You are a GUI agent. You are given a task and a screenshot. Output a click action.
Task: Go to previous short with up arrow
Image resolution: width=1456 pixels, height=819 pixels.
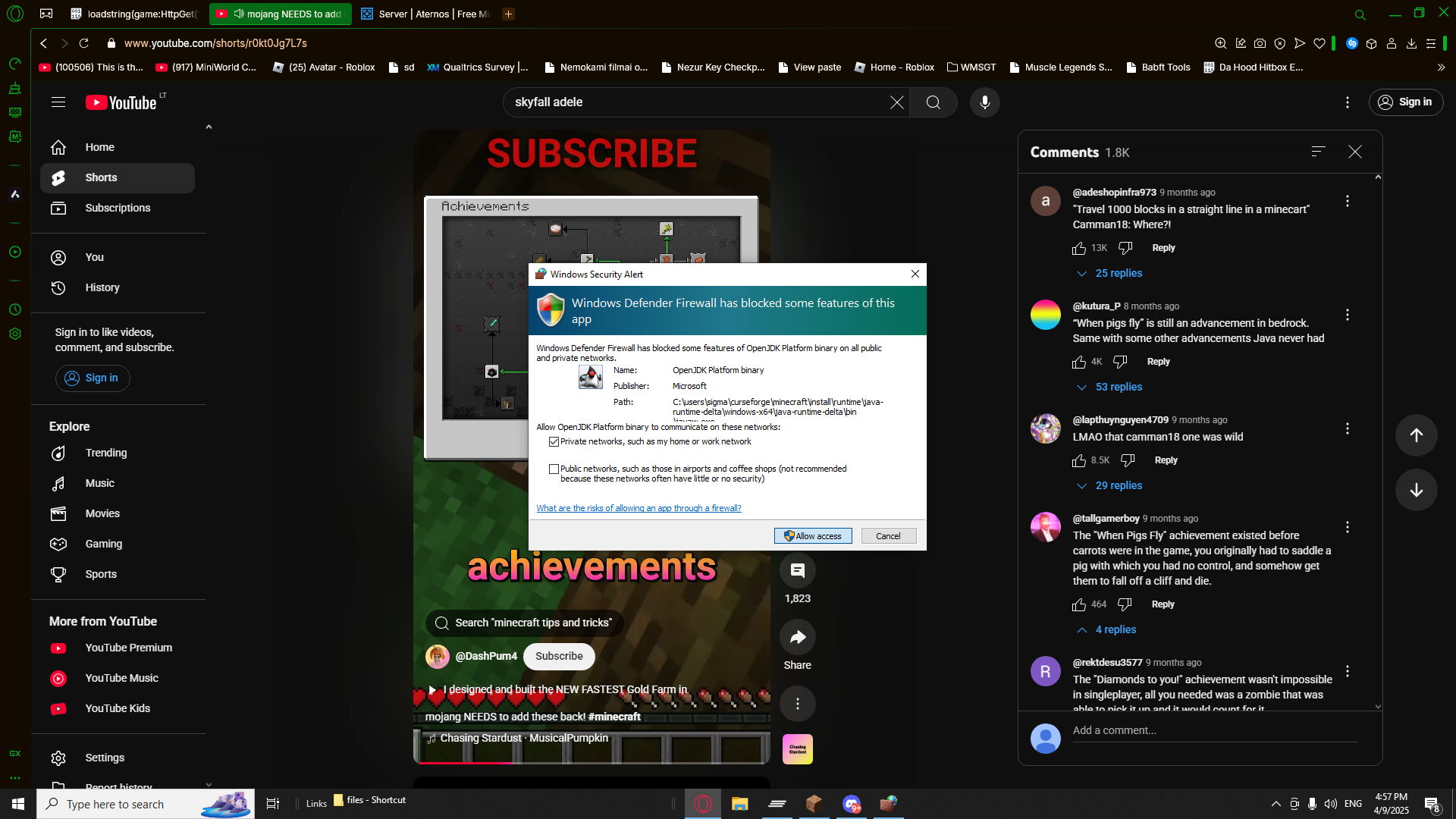1417,435
